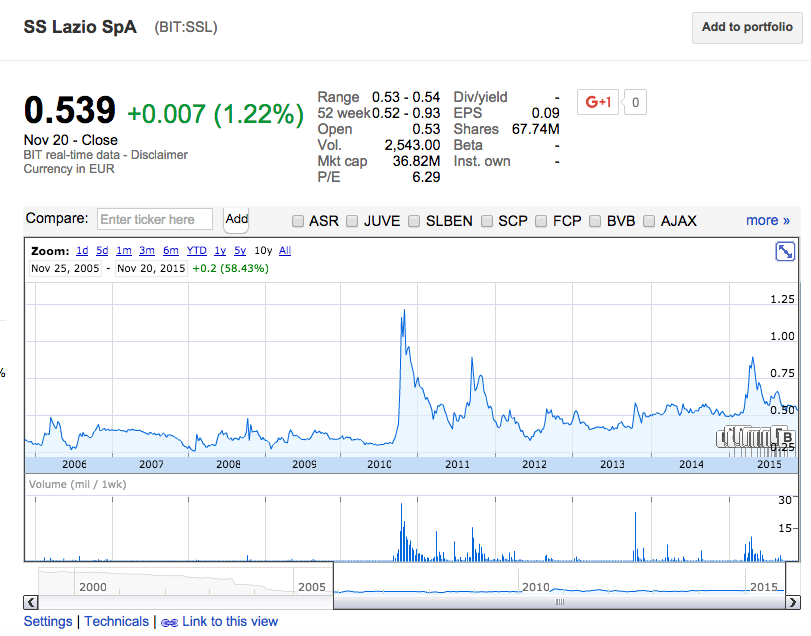Toggle BVB comparison checkbox
This screenshot has width=811, height=636.
[x=595, y=221]
